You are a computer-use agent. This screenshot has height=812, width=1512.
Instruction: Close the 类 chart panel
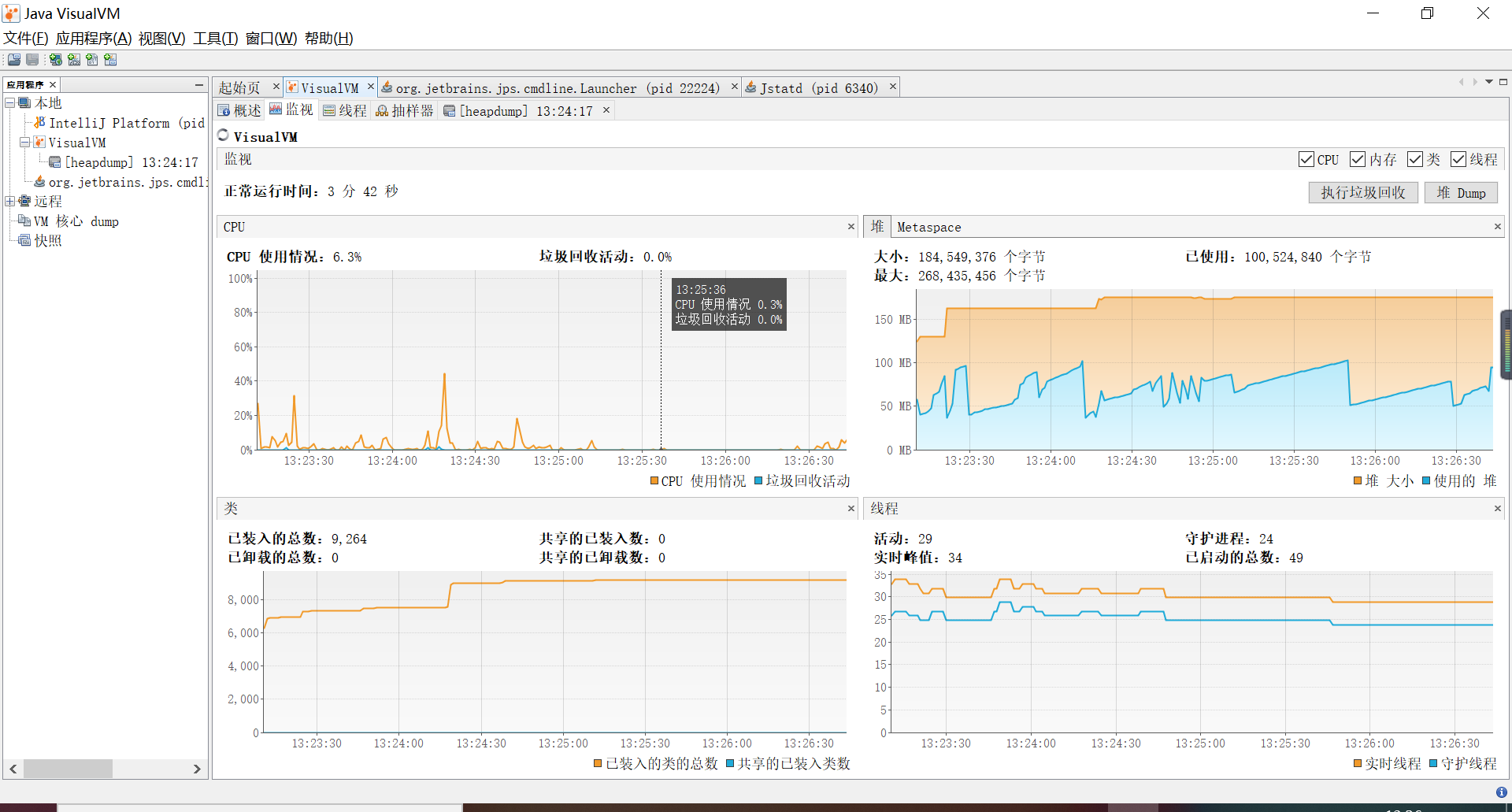pos(851,509)
